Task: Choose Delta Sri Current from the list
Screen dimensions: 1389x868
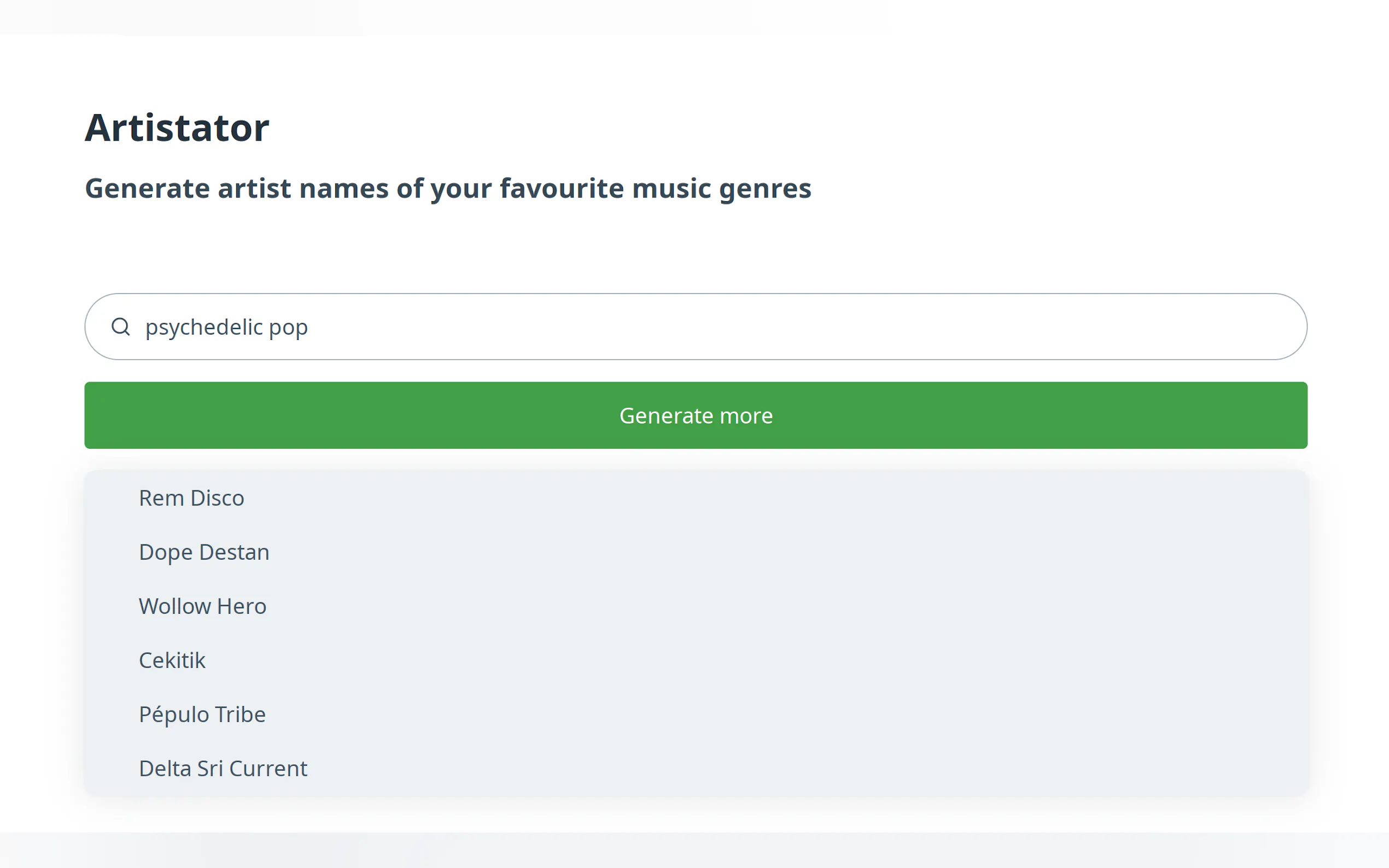Action: point(223,768)
